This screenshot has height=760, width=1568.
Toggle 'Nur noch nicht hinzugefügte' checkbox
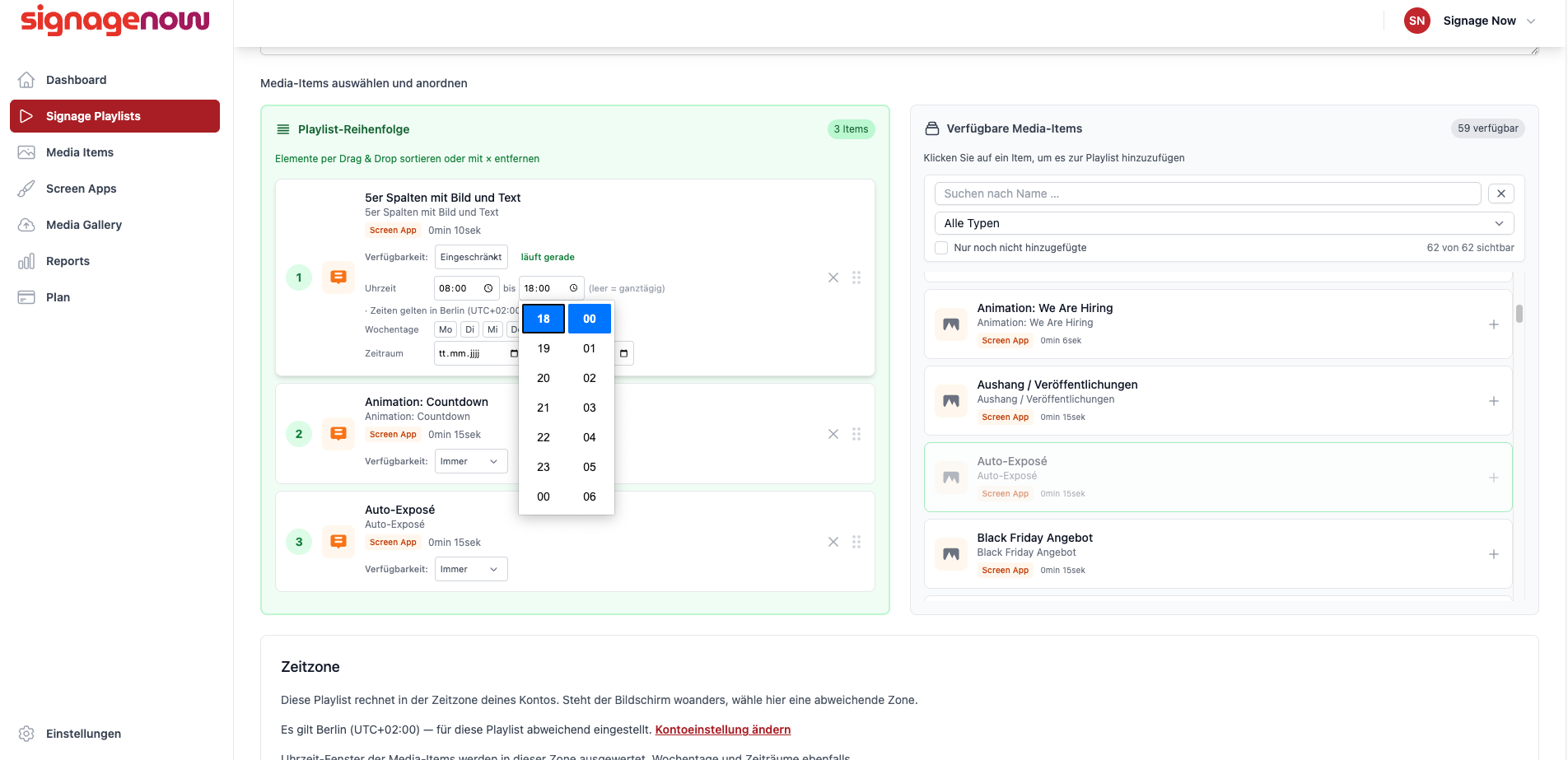click(x=941, y=248)
